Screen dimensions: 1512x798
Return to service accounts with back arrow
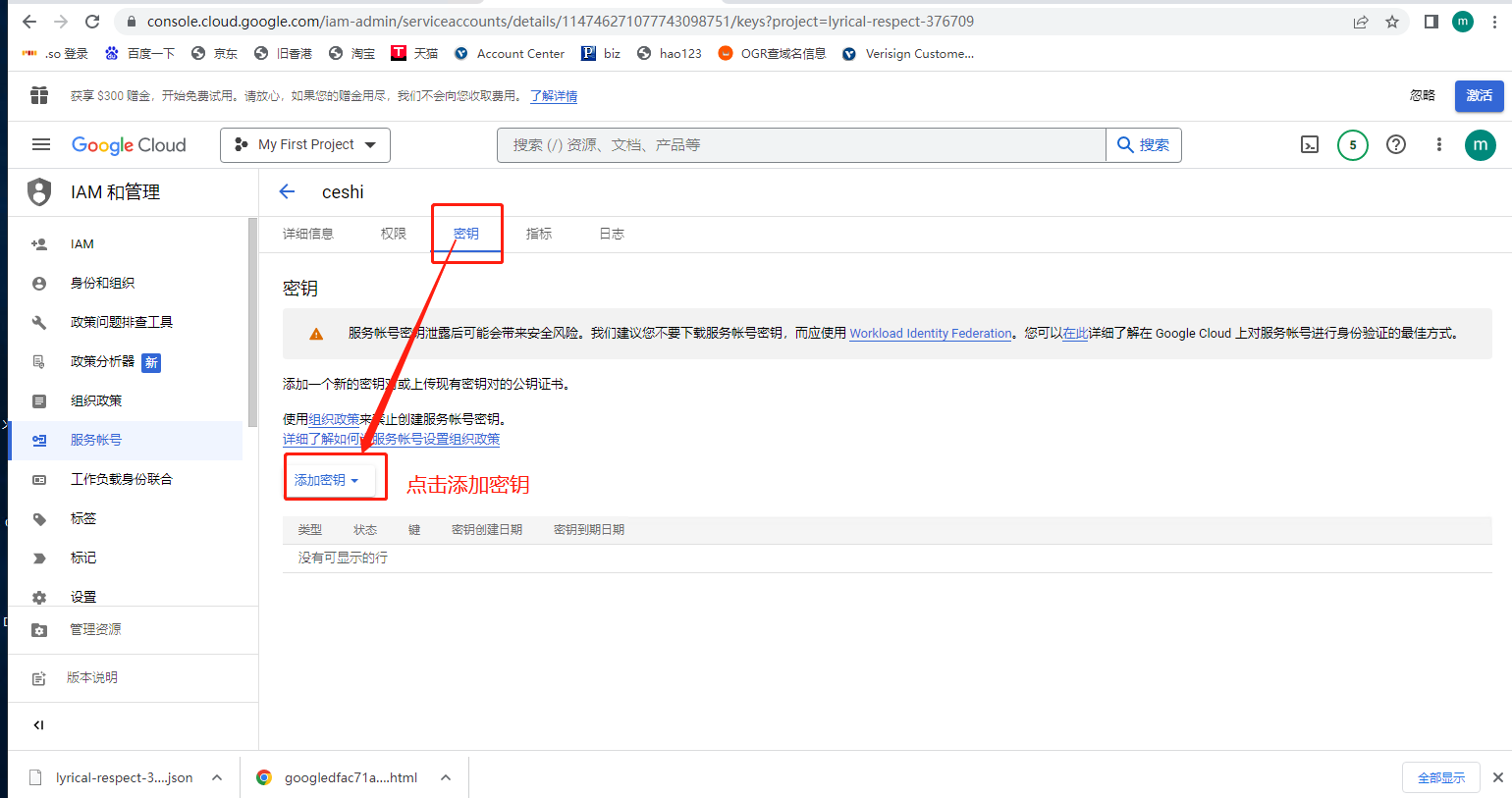(x=287, y=191)
